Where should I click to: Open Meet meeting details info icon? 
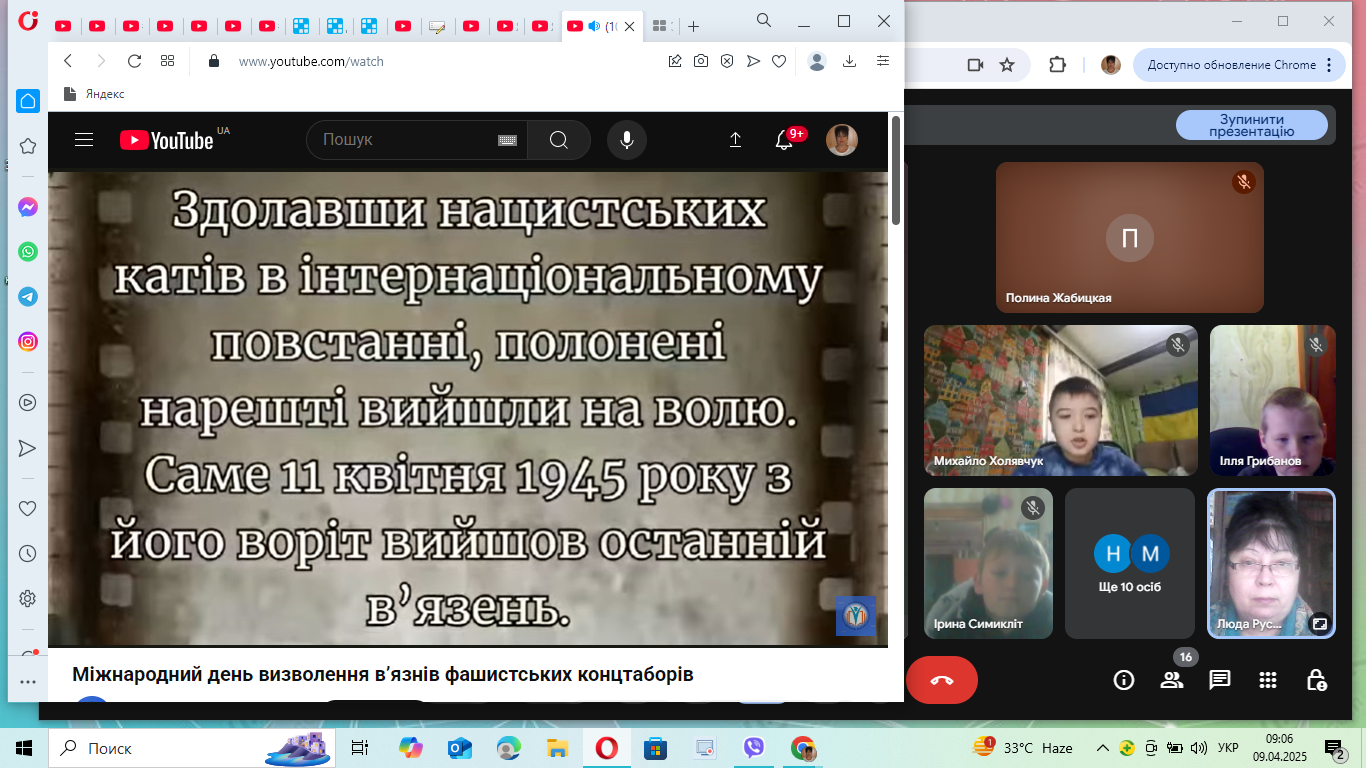1124,680
